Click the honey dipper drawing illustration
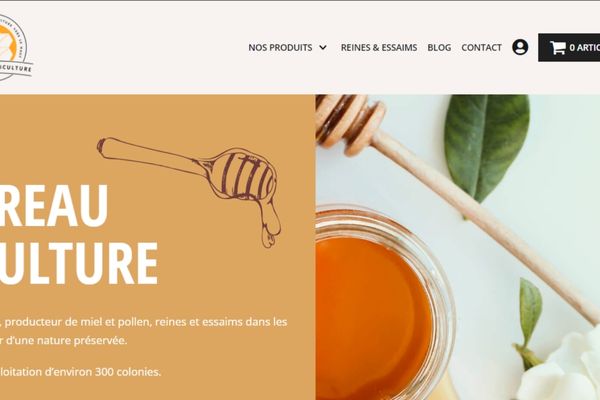The height and width of the screenshot is (400, 600). [x=190, y=191]
